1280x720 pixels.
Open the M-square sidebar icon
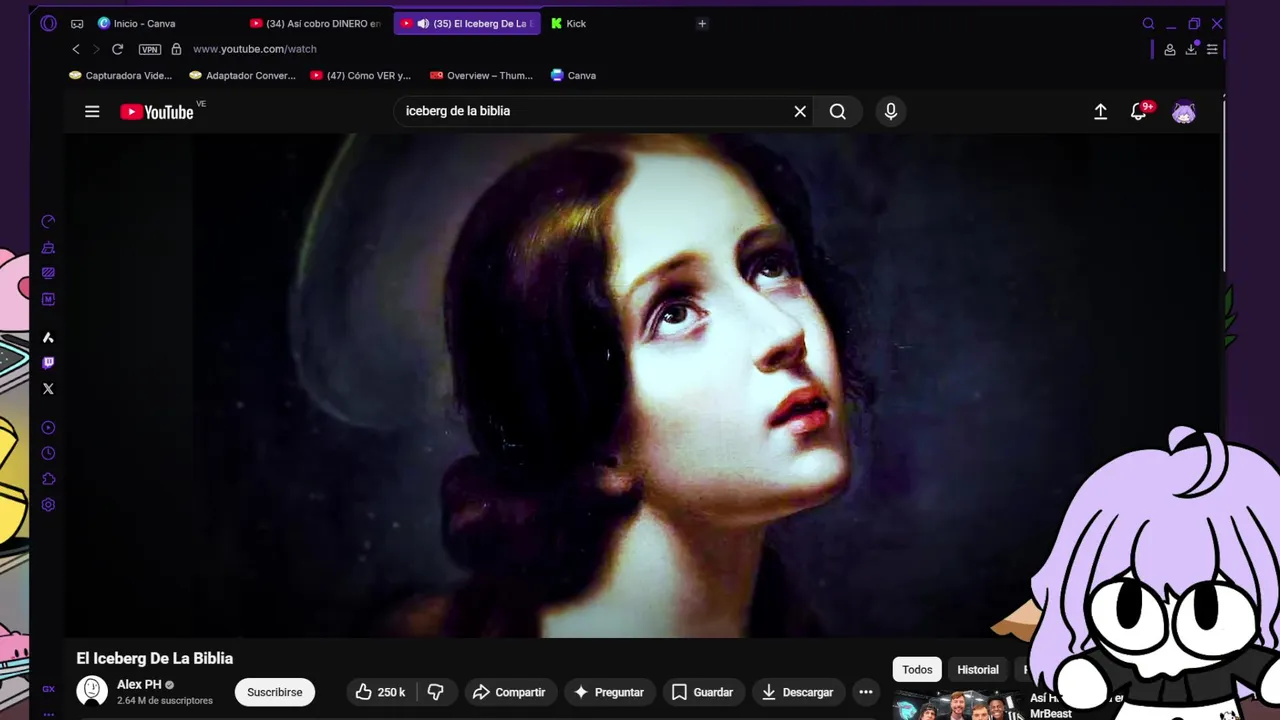click(48, 299)
